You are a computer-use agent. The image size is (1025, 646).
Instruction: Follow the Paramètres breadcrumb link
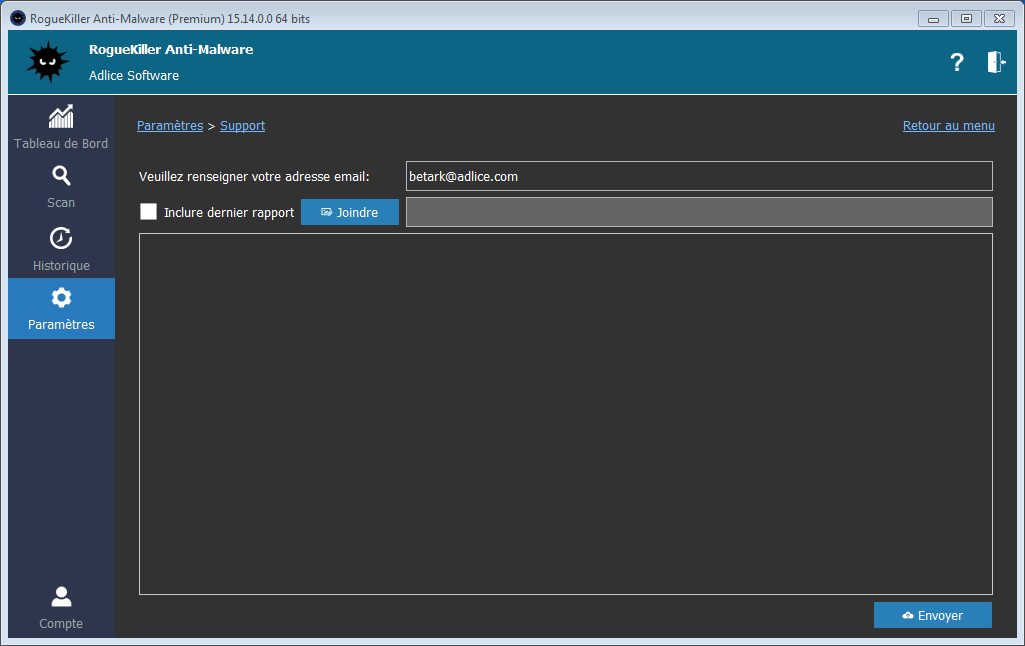pos(169,126)
